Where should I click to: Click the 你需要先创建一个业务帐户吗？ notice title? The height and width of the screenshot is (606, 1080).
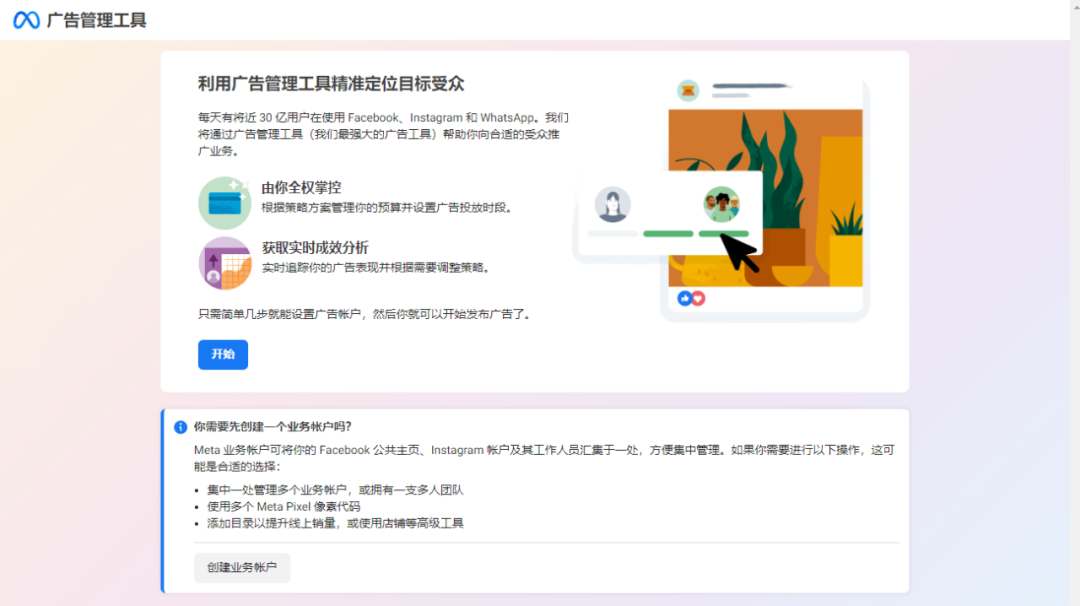coord(273,427)
